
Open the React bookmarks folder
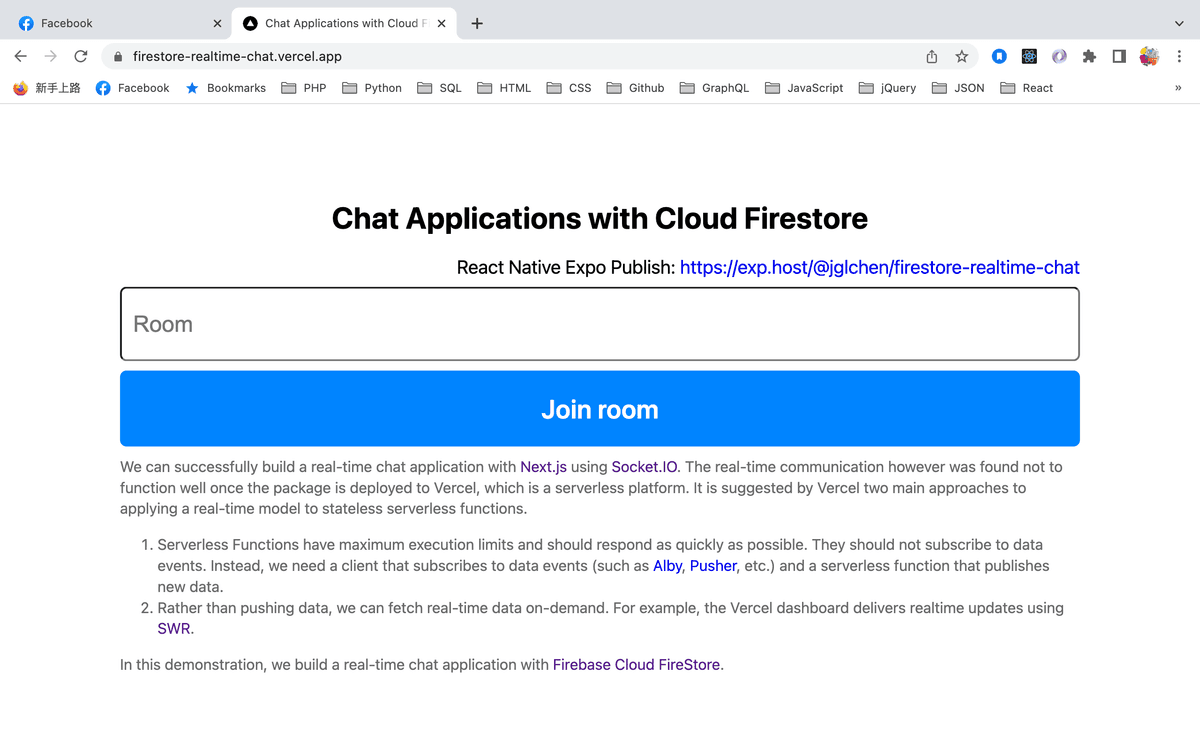[x=1026, y=88]
